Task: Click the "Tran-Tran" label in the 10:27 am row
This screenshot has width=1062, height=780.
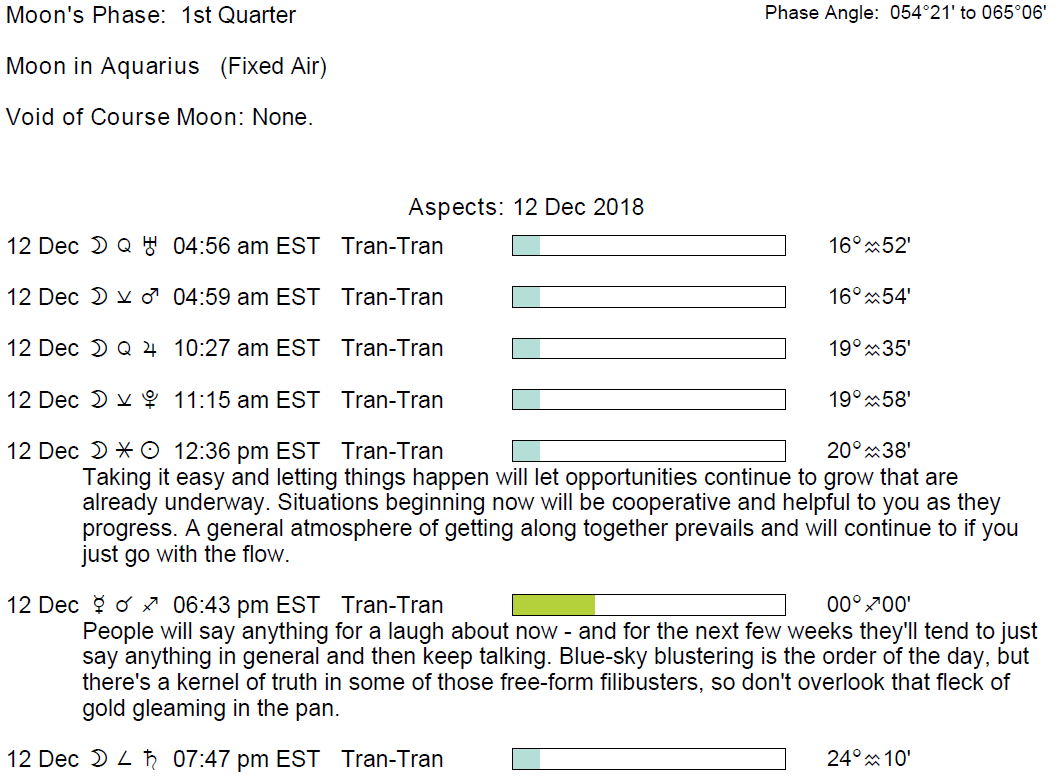Action: (x=391, y=349)
